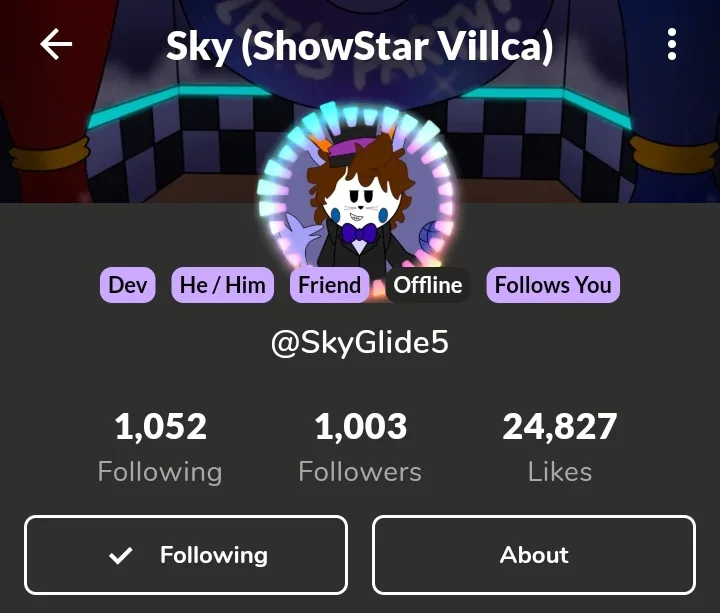Tap the back arrow icon
The height and width of the screenshot is (613, 720).
pos(56,44)
